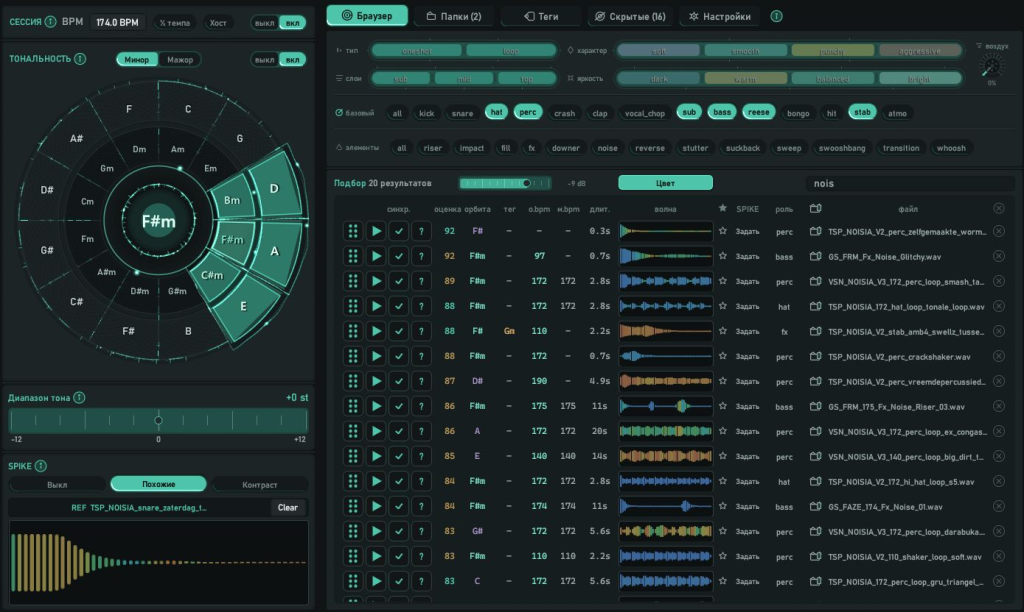Enable the kick base tag filter
This screenshot has height=612, width=1024.
[x=426, y=113]
